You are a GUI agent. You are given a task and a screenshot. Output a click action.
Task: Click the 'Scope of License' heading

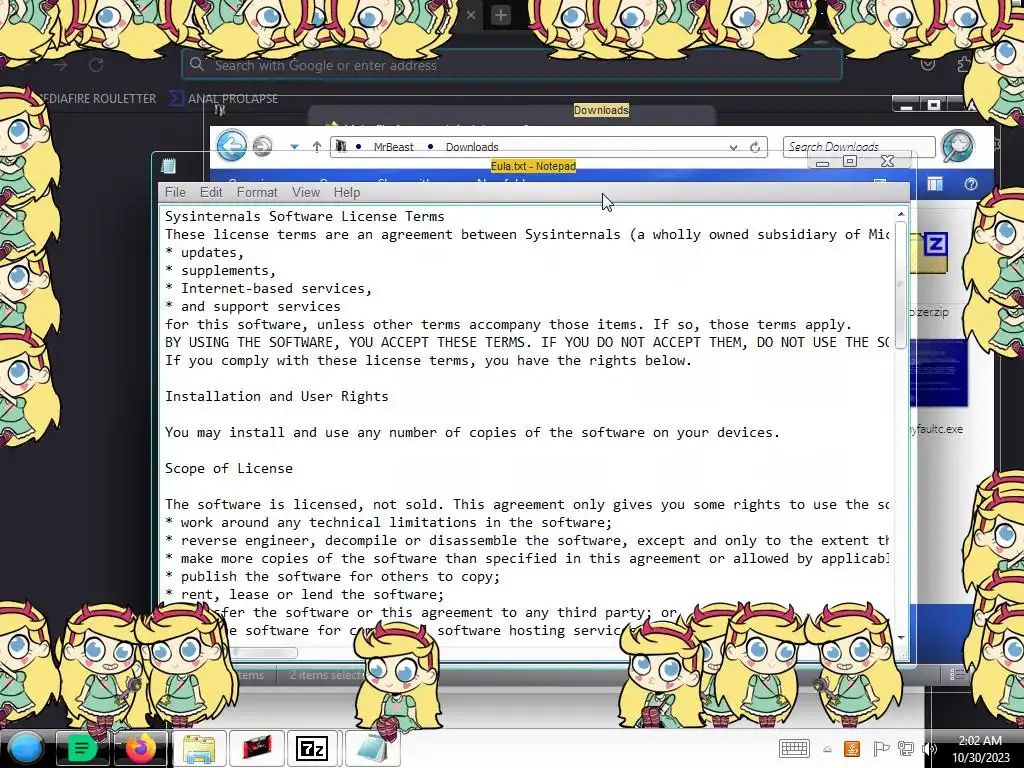pos(229,468)
